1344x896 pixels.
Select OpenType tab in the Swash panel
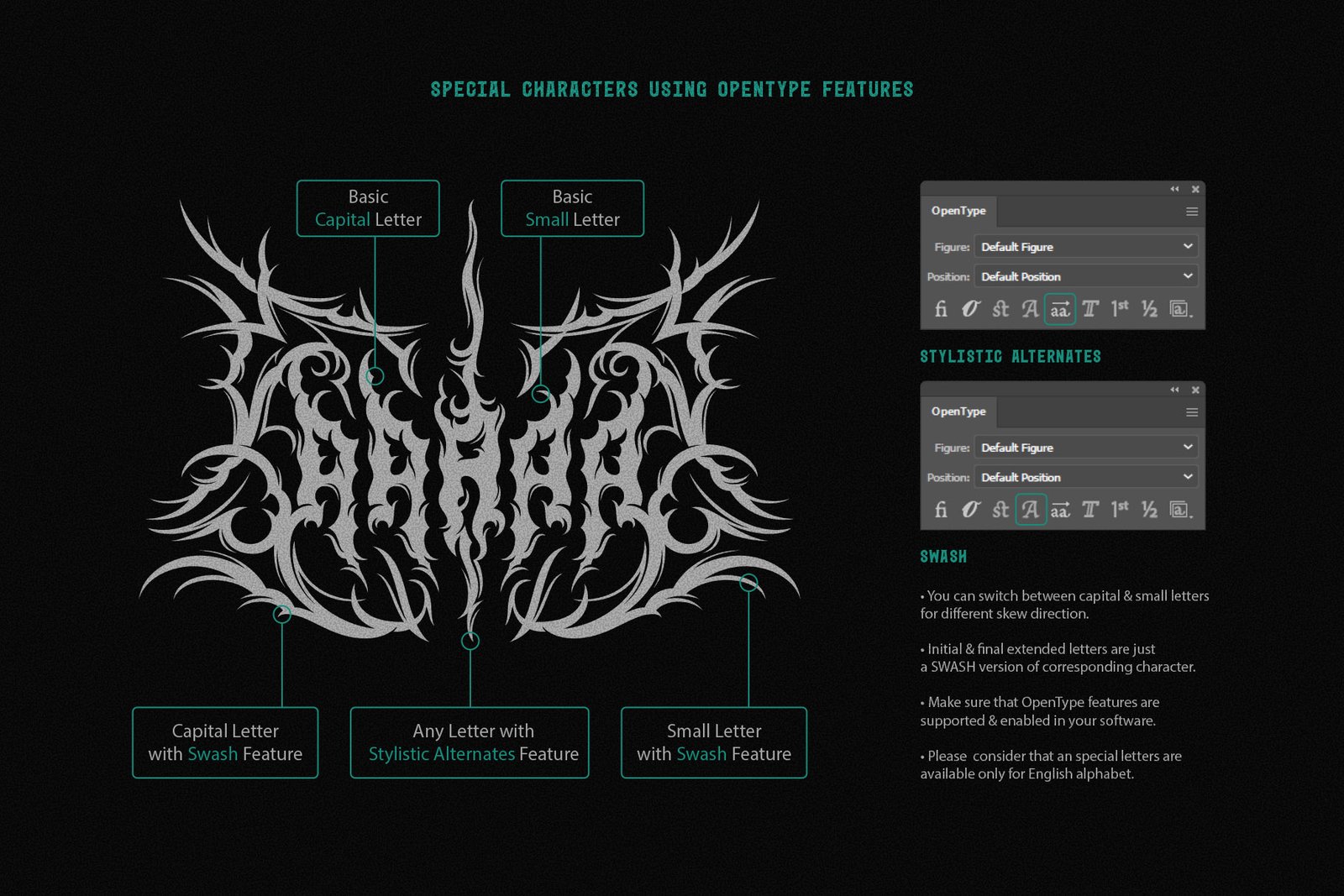point(958,411)
